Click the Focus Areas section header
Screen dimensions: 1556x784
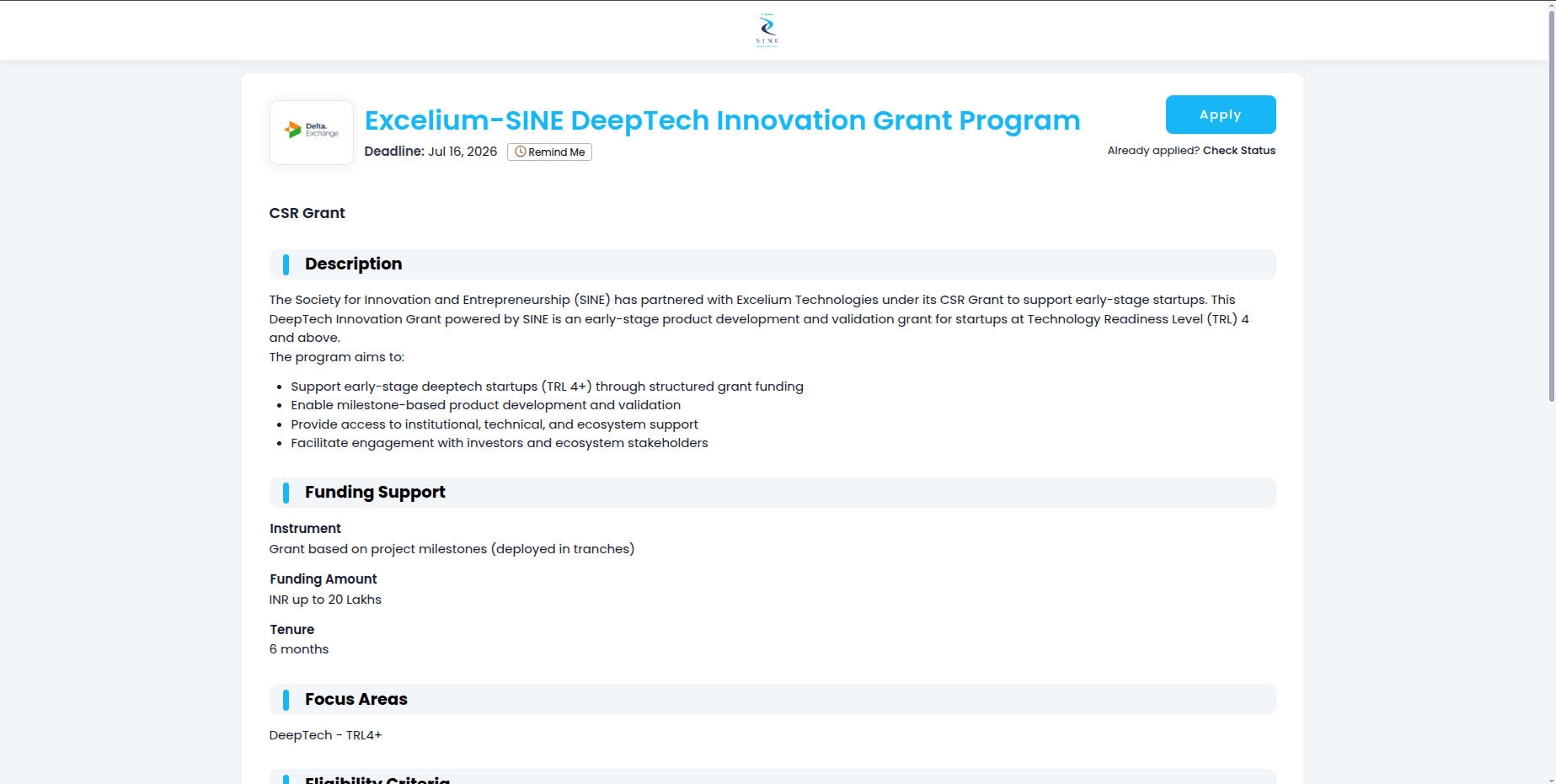click(x=773, y=700)
